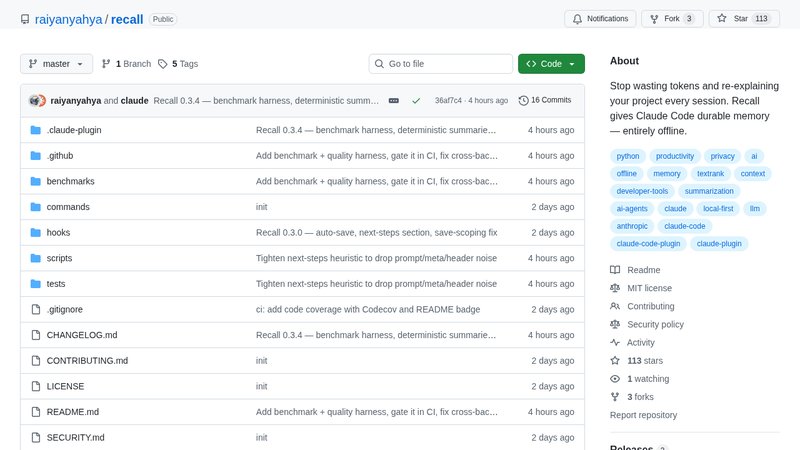This screenshot has height=450, width=800.
Task: Select the claude-plugin topic tag
Action: [719, 243]
